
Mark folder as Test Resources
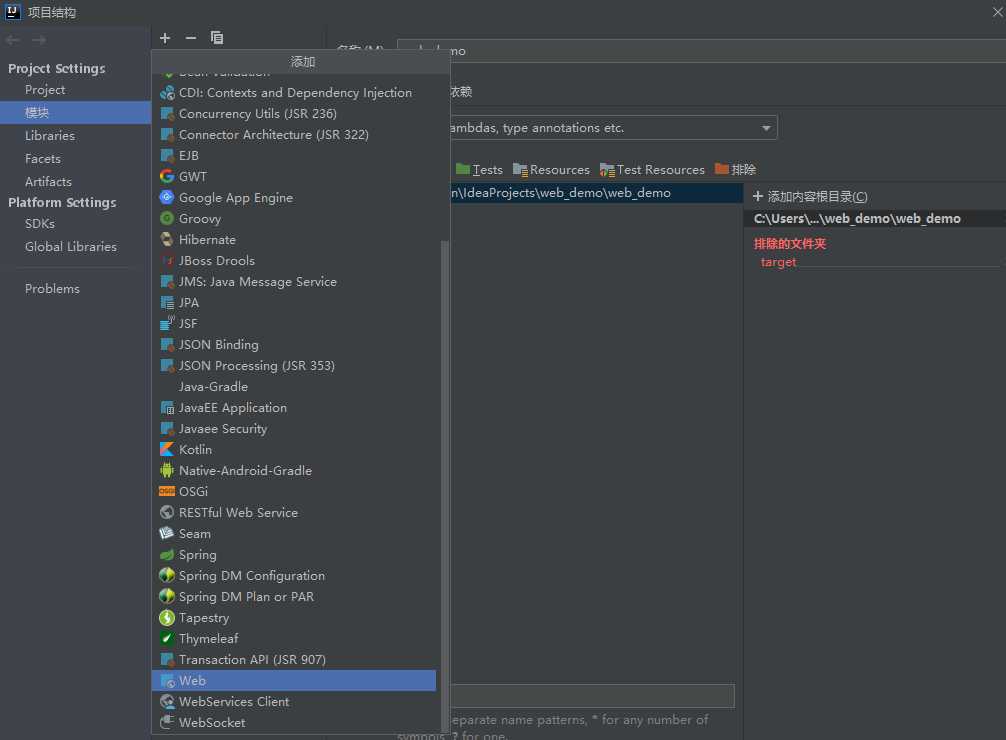tap(652, 169)
